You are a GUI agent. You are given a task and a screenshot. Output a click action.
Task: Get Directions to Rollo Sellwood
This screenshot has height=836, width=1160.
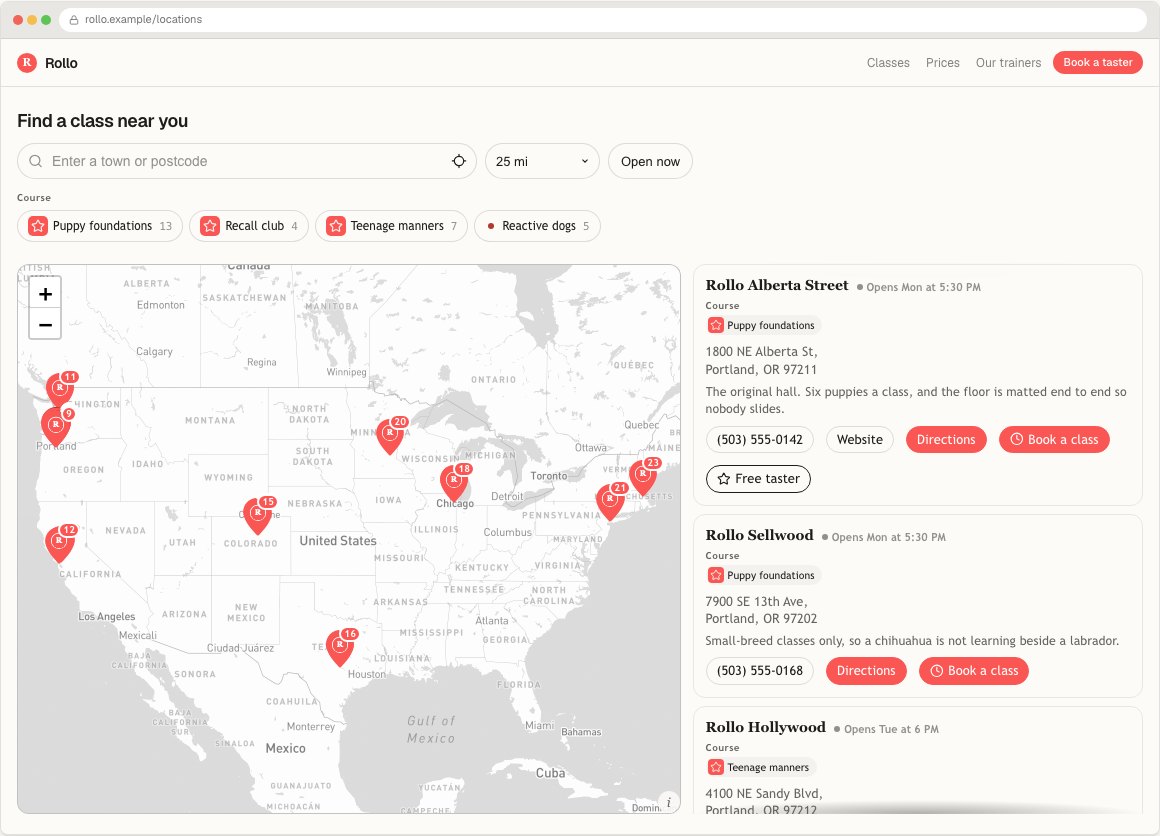pyautogui.click(x=866, y=671)
